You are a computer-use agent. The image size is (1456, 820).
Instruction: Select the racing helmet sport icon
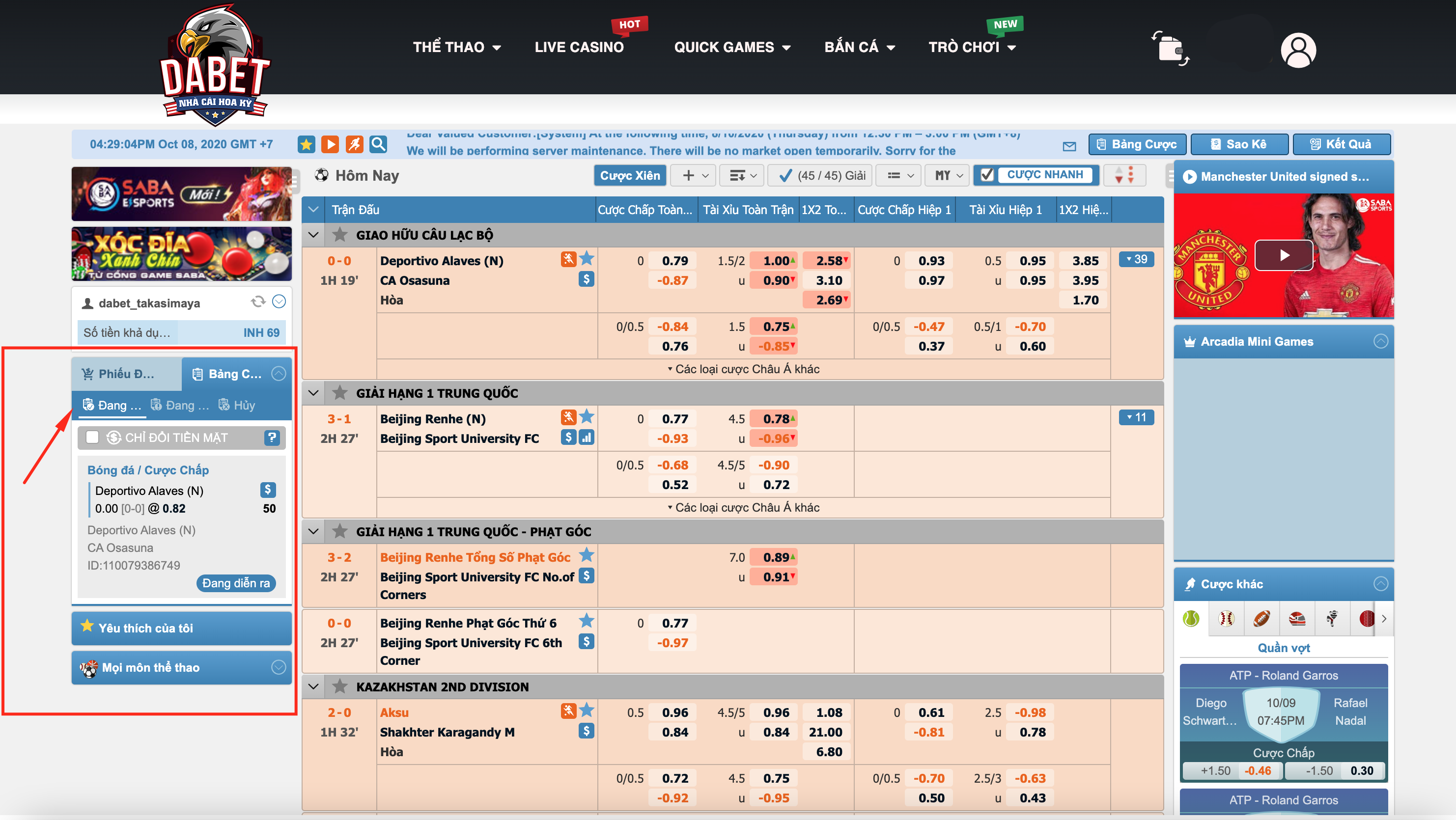pos(1297,619)
